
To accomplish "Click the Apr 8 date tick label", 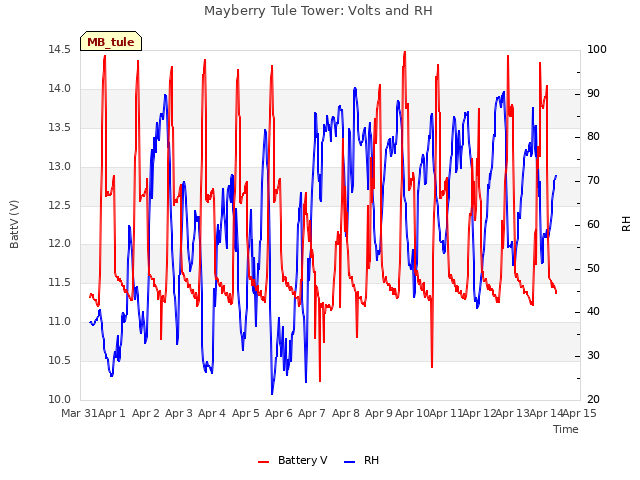I will [346, 413].
